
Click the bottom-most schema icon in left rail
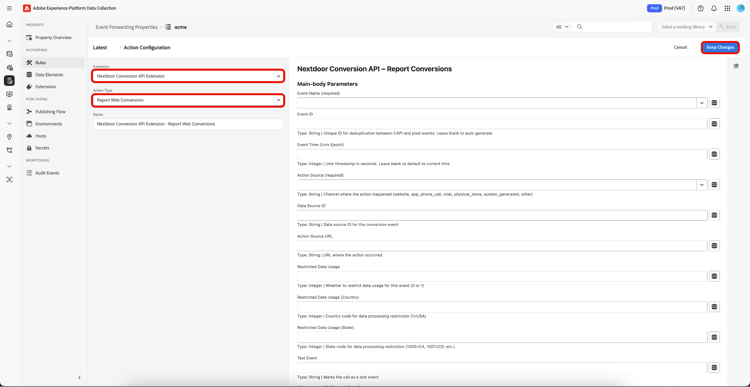[9, 179]
